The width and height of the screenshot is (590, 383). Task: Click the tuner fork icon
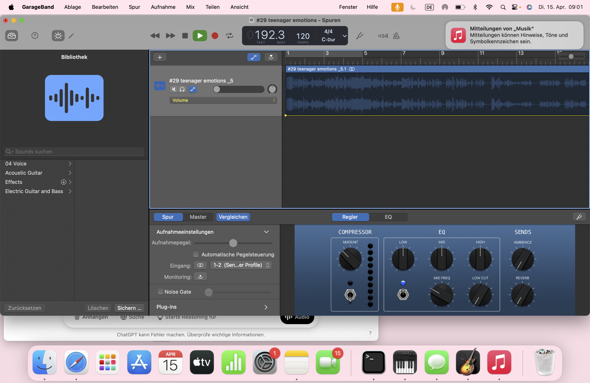tap(360, 36)
